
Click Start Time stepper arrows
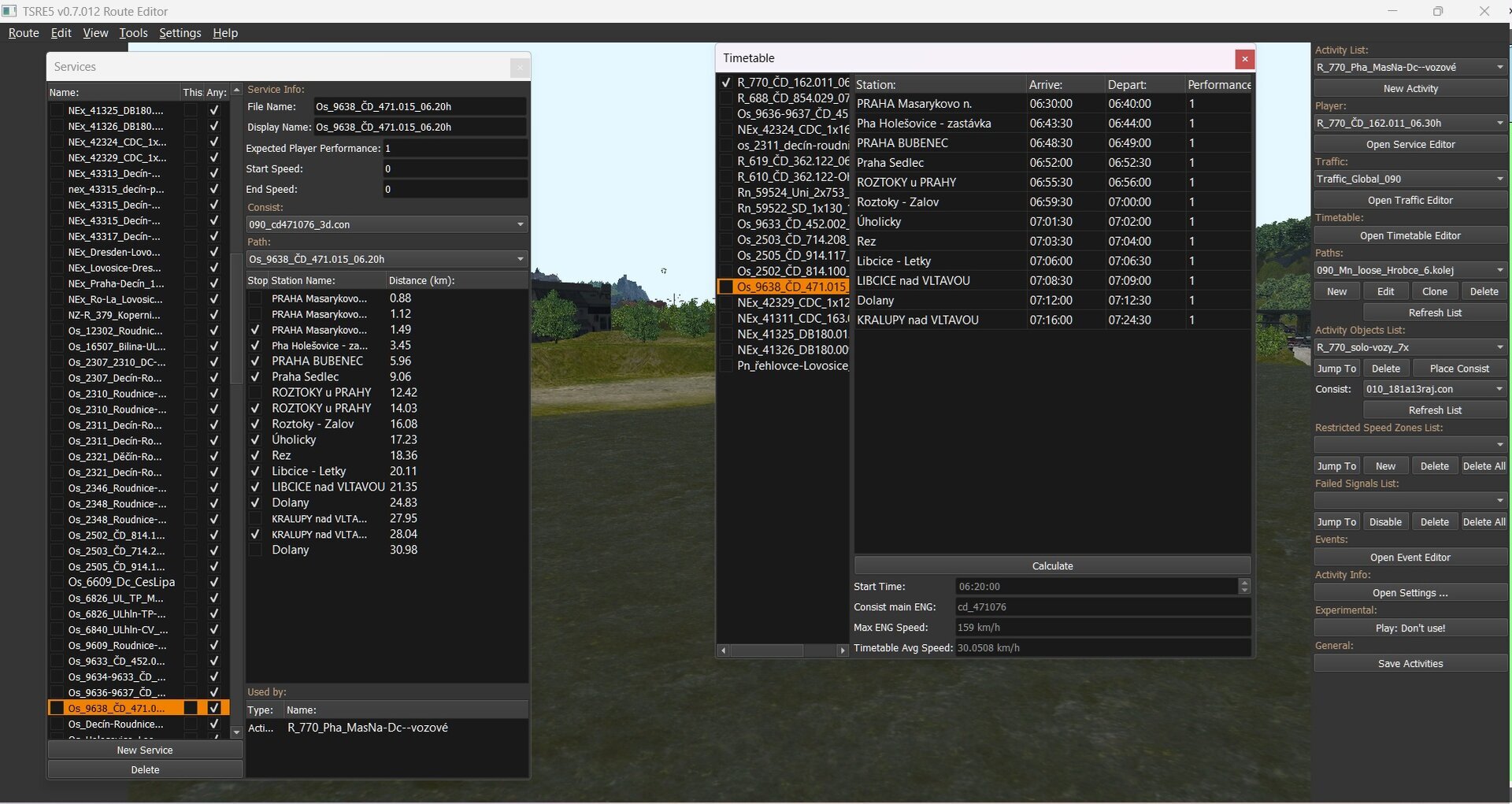(x=1244, y=587)
